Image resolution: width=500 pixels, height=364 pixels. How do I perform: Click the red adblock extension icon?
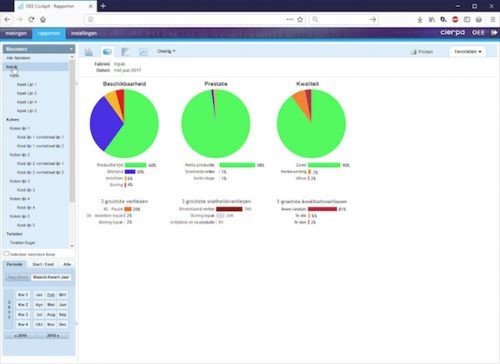click(455, 20)
